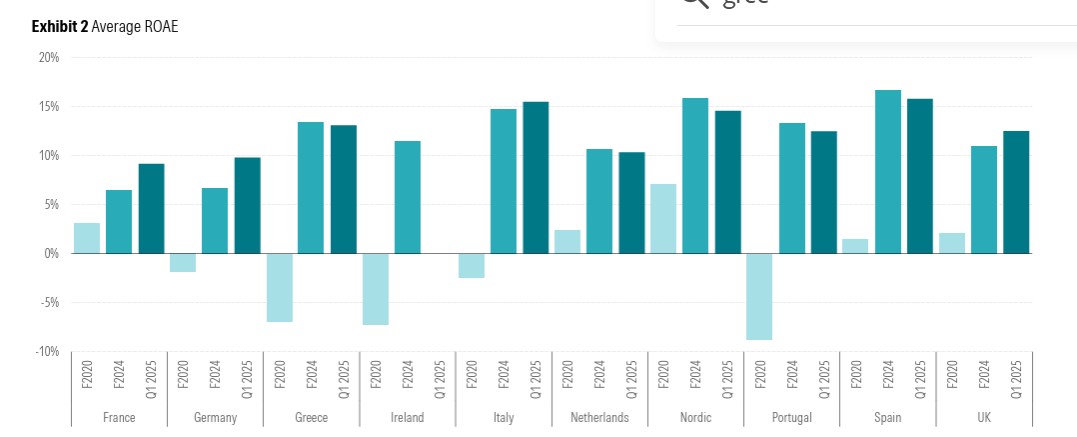Click Greece's negative F2020 bar
This screenshot has width=1077, height=437.
tap(279, 287)
